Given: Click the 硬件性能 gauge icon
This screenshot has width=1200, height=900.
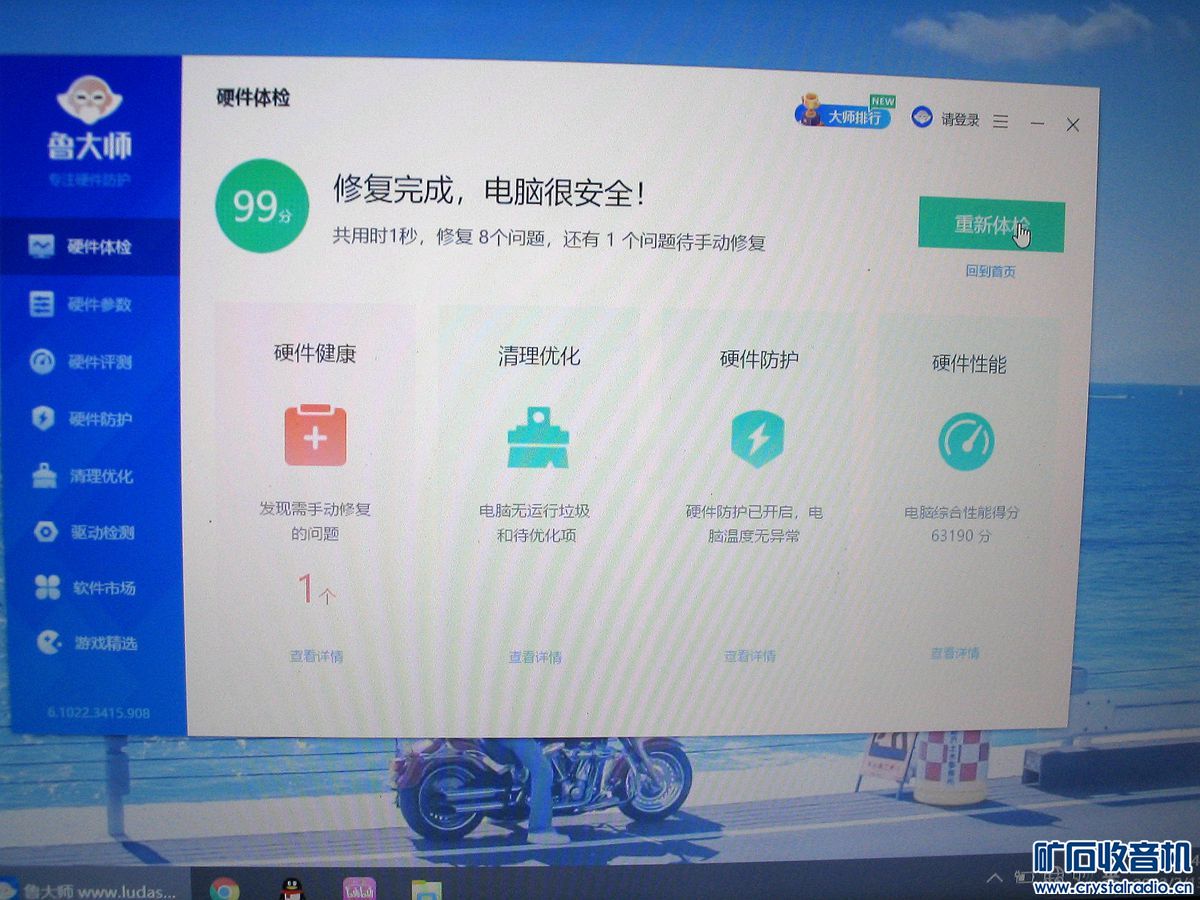Looking at the screenshot, I should pyautogui.click(x=966, y=442).
